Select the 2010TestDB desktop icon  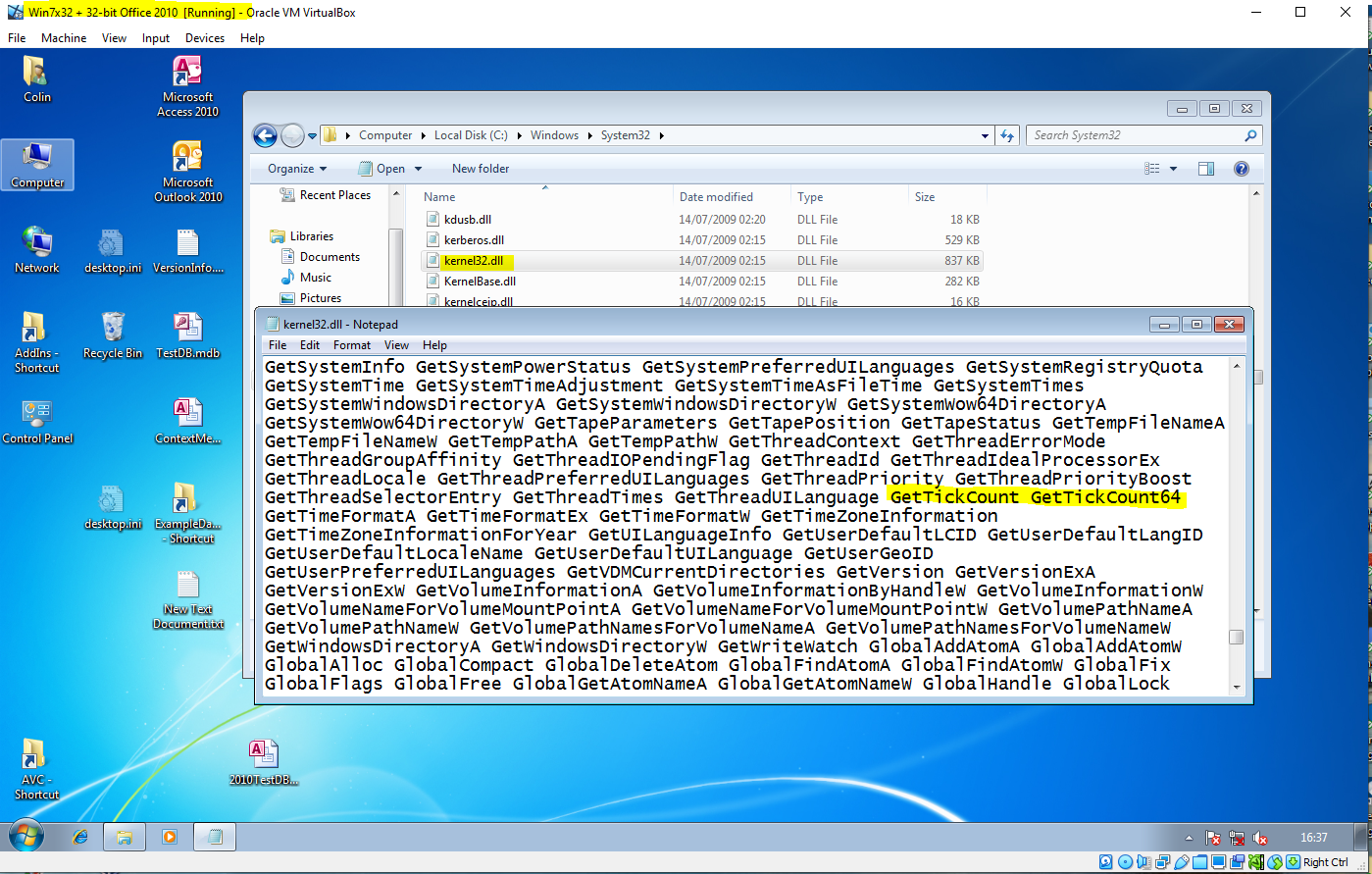[x=264, y=763]
